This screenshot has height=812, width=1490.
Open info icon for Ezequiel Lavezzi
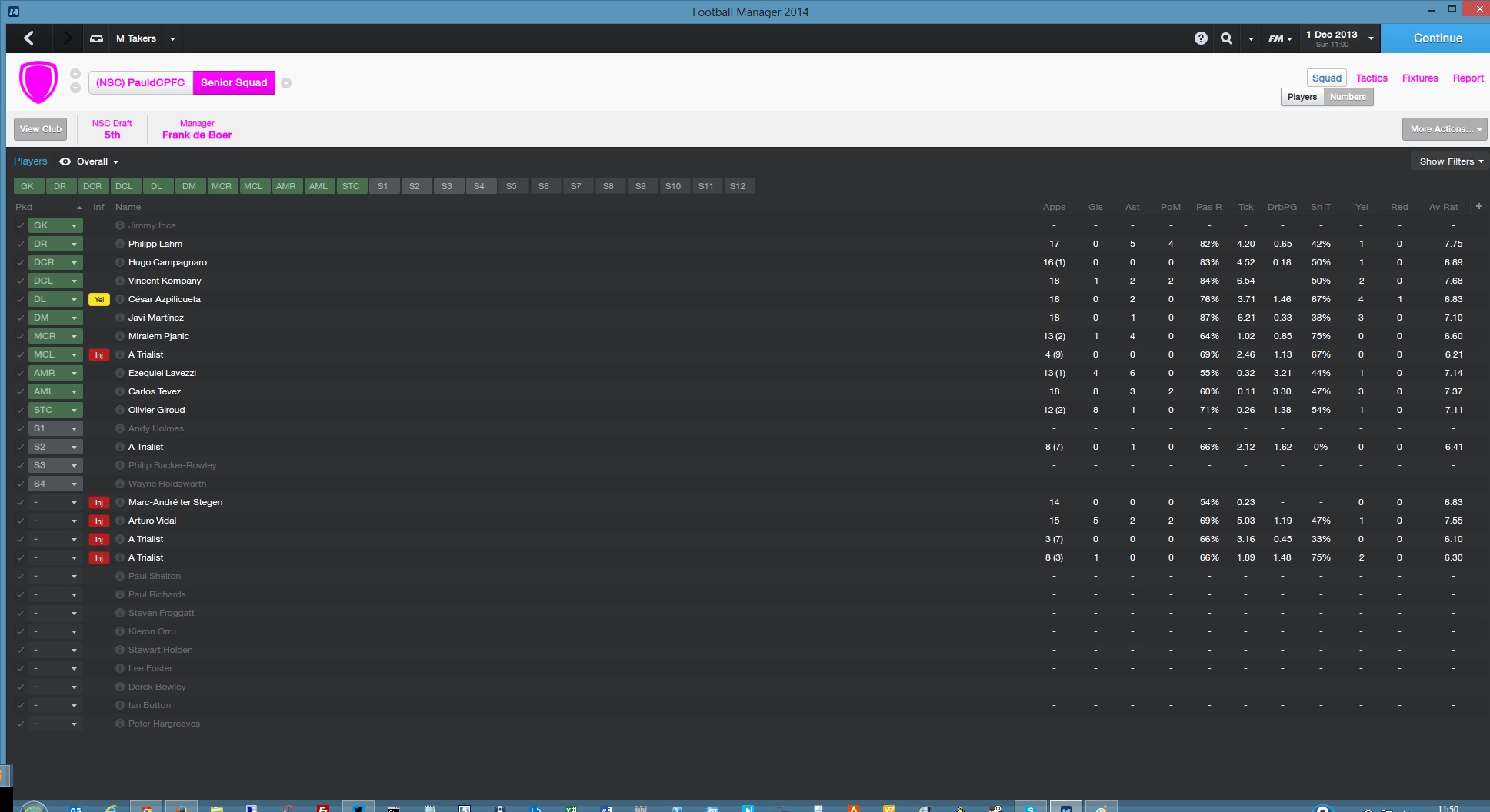120,373
